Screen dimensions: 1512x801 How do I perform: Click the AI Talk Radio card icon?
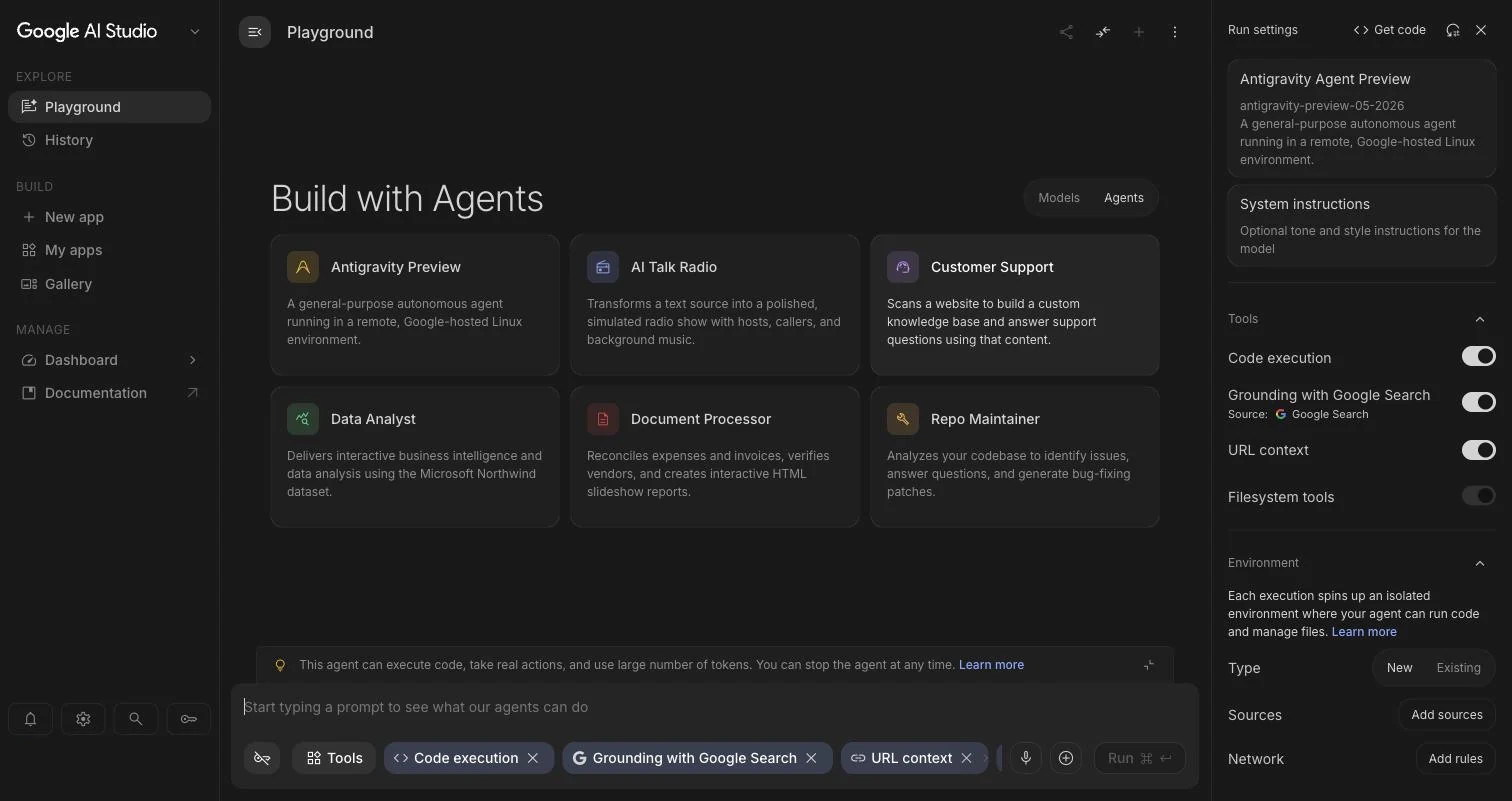coord(603,267)
